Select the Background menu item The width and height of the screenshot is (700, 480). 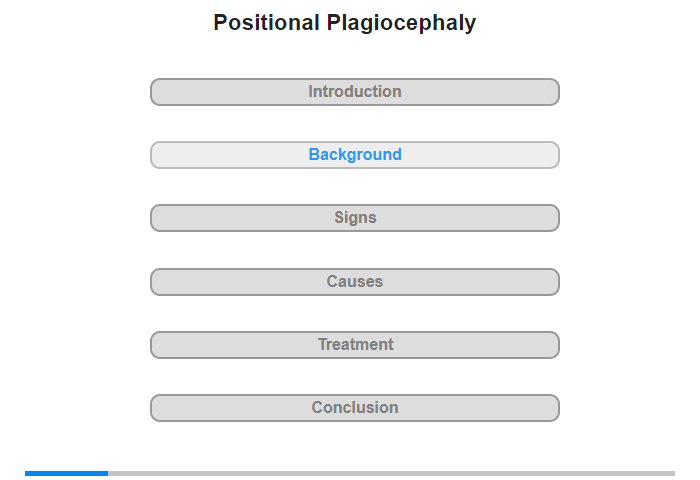(x=355, y=155)
